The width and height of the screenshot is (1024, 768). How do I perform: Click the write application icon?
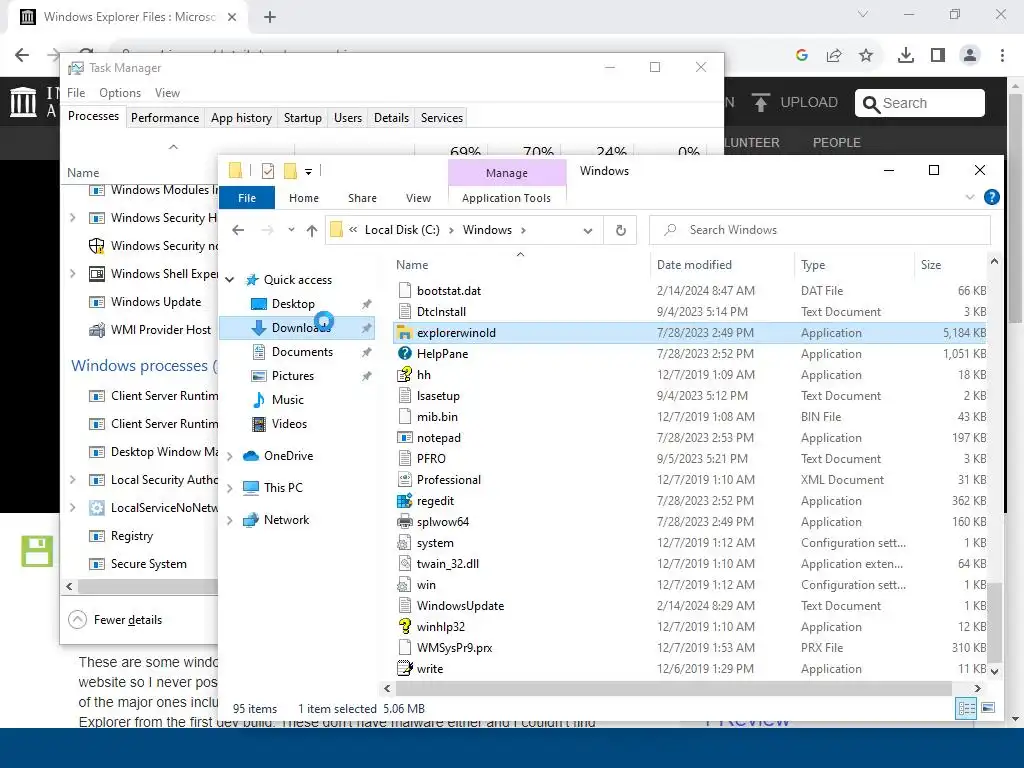pos(404,668)
